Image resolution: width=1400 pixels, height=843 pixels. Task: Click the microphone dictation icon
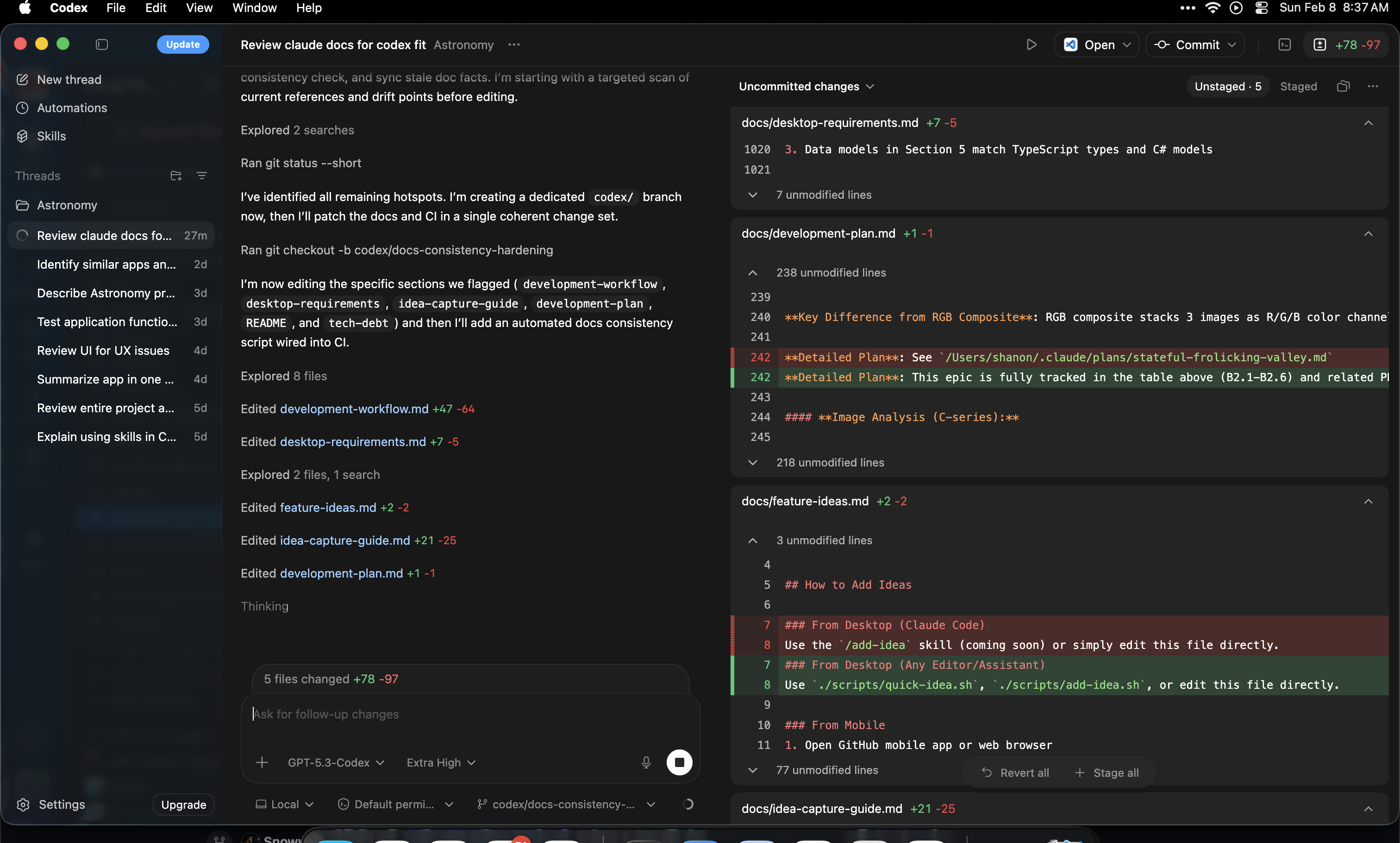click(x=645, y=762)
